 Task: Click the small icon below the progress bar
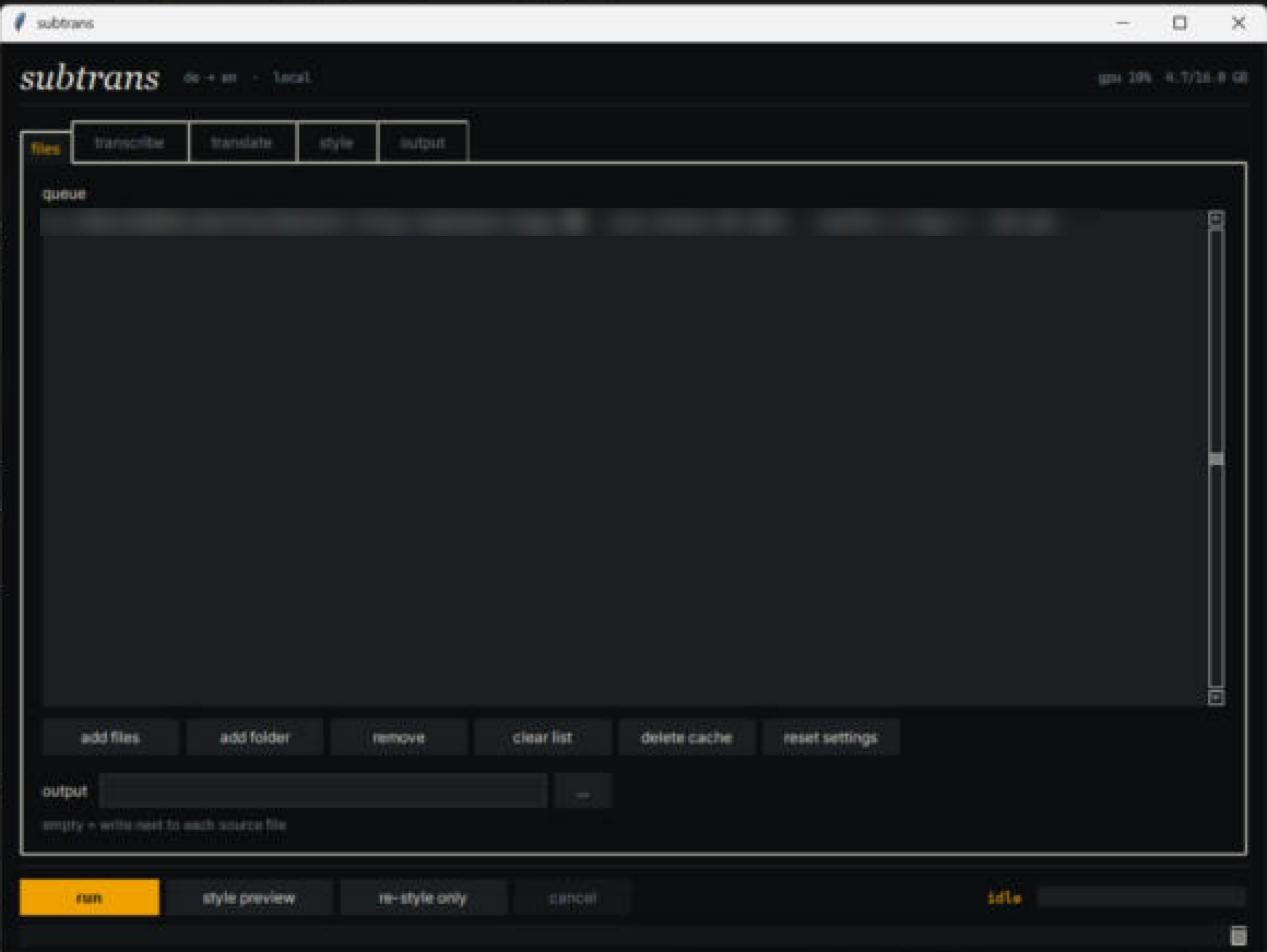point(1238,936)
